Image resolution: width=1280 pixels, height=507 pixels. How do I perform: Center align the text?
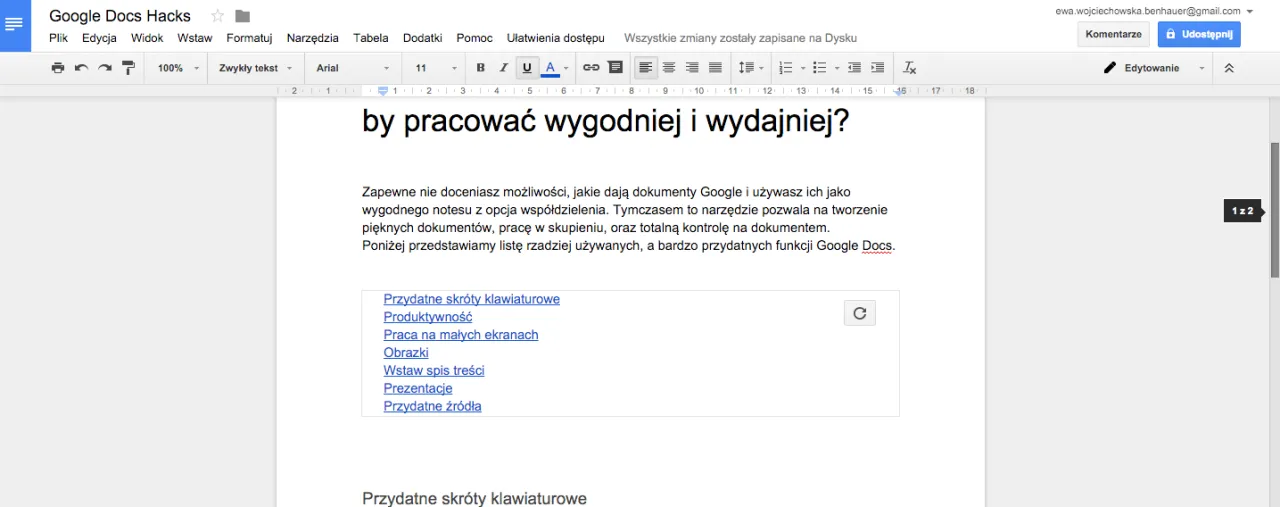coord(669,68)
